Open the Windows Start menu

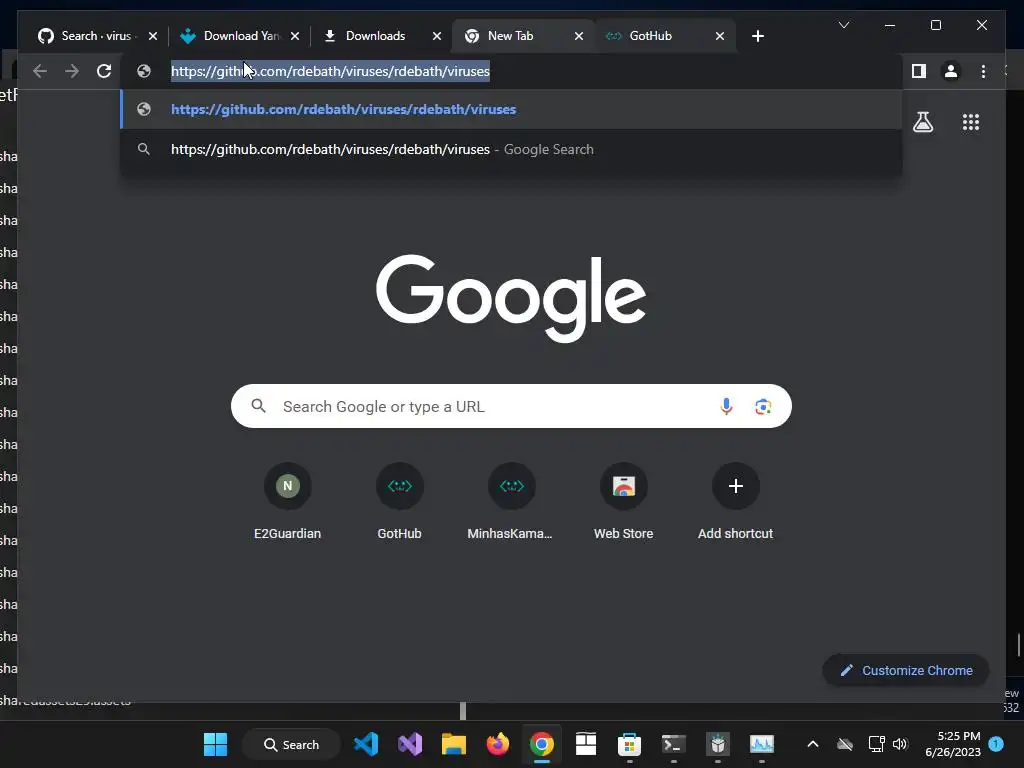pyautogui.click(x=216, y=744)
